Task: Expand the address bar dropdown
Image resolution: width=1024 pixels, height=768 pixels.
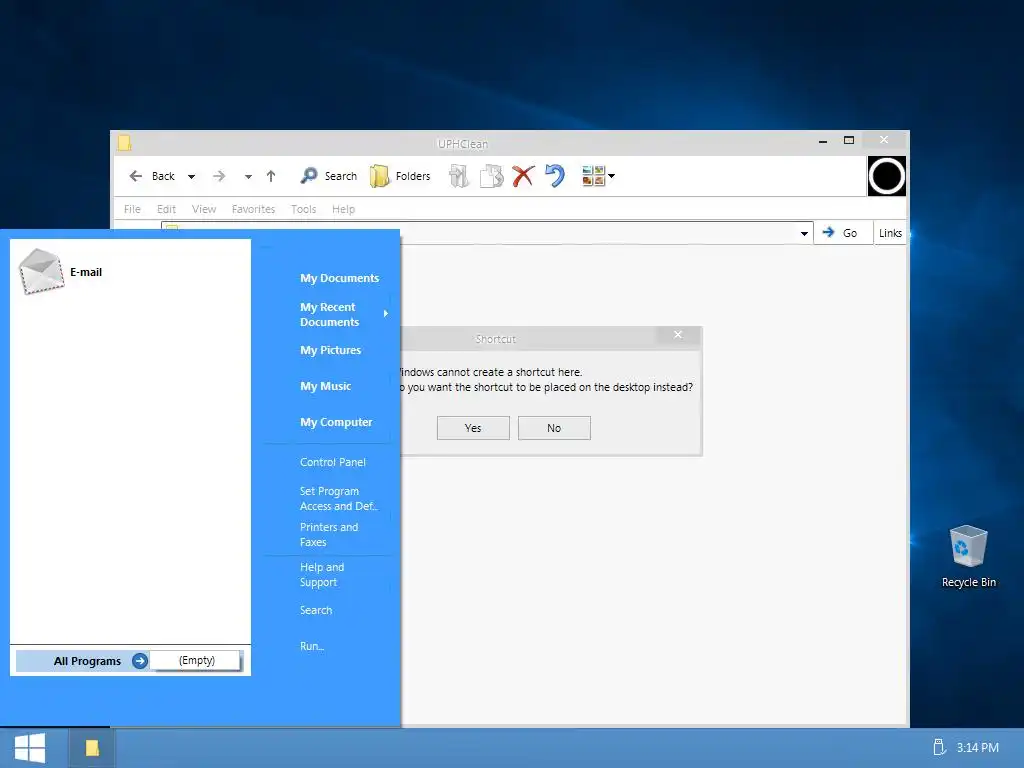Action: [804, 233]
